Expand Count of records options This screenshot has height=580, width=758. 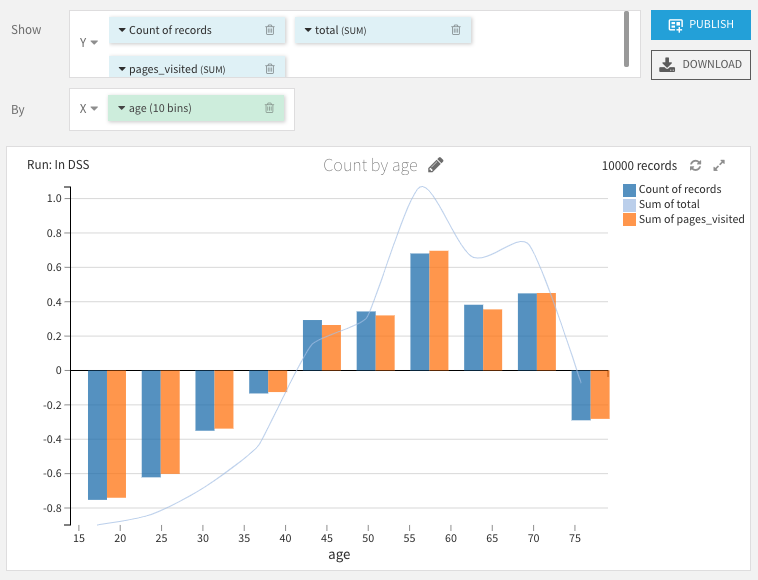(x=122, y=30)
